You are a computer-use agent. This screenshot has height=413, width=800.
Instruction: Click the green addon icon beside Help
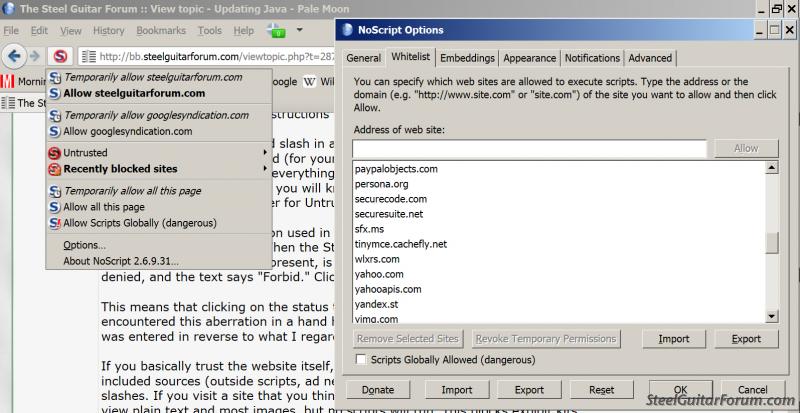click(276, 31)
